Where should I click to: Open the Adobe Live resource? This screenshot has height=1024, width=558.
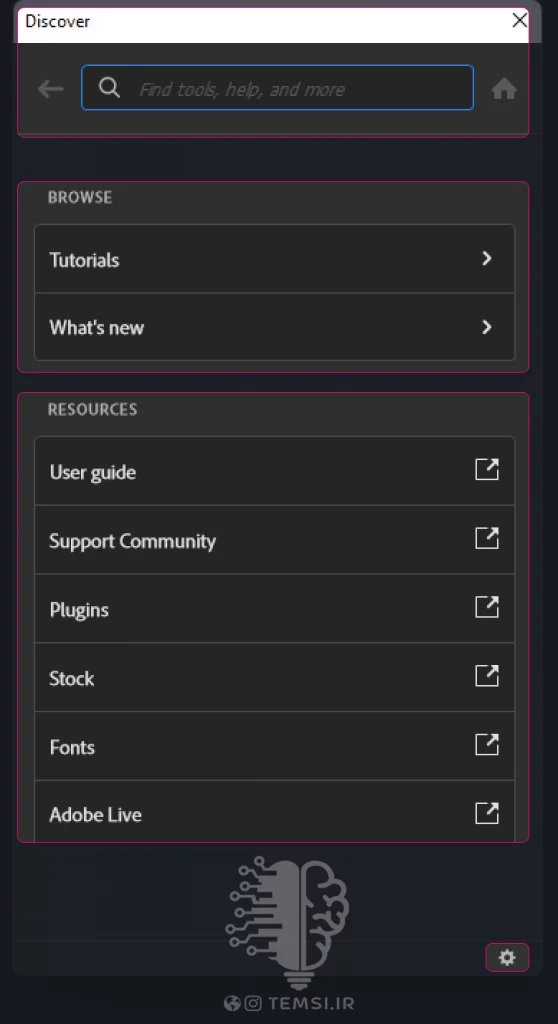click(x=274, y=811)
